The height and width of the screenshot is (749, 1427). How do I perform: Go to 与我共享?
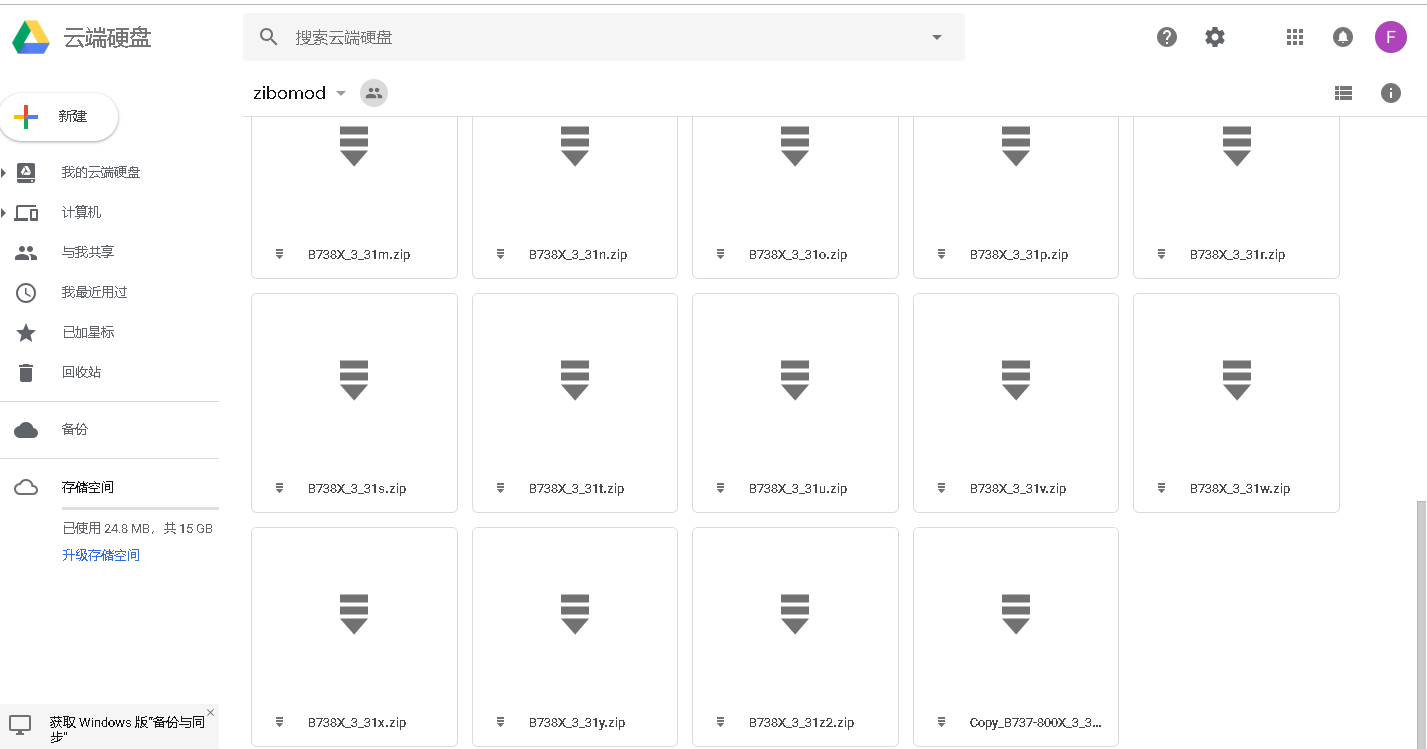[88, 252]
